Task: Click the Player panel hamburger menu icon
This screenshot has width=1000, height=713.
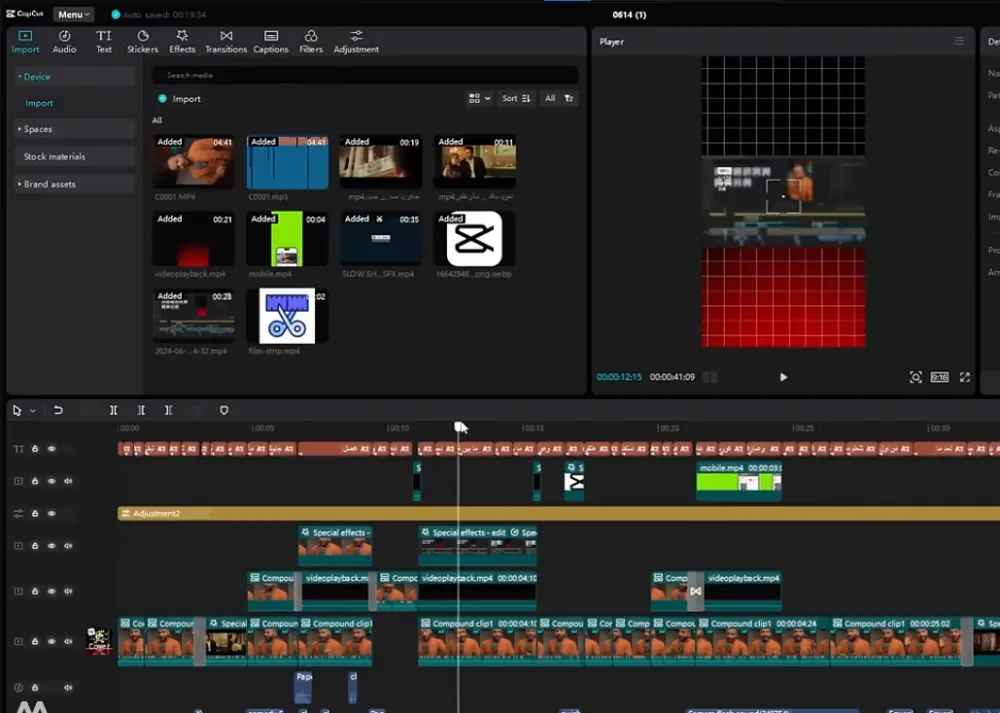Action: (x=959, y=41)
